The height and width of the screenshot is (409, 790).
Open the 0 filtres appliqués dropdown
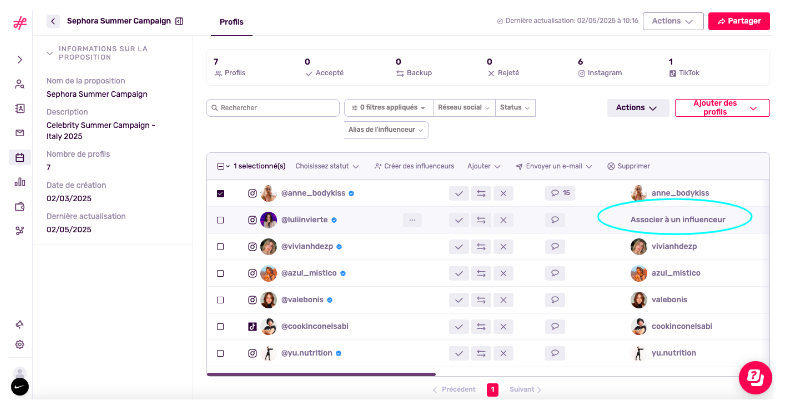click(388, 108)
